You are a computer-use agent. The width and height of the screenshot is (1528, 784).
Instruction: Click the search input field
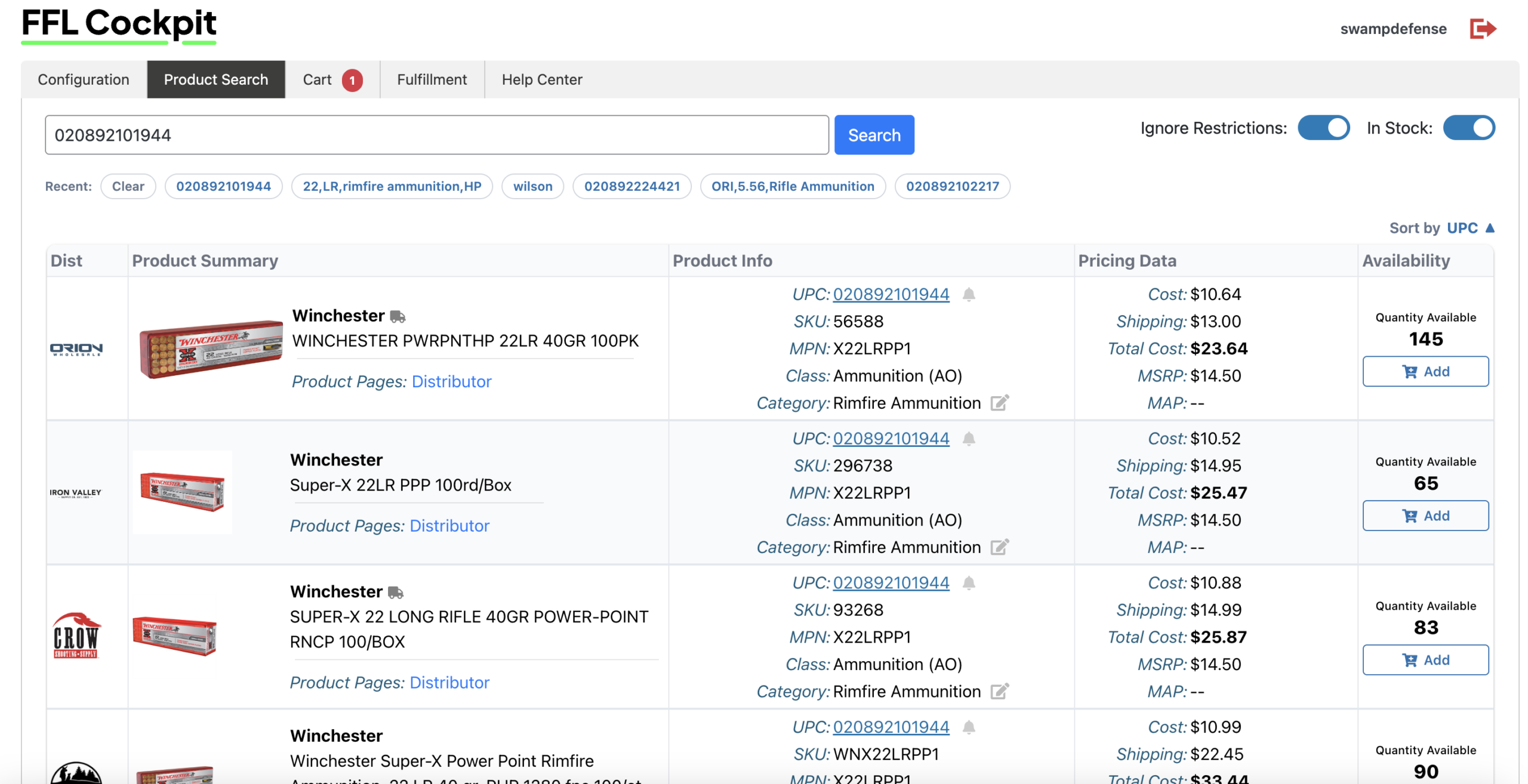pyautogui.click(x=436, y=135)
